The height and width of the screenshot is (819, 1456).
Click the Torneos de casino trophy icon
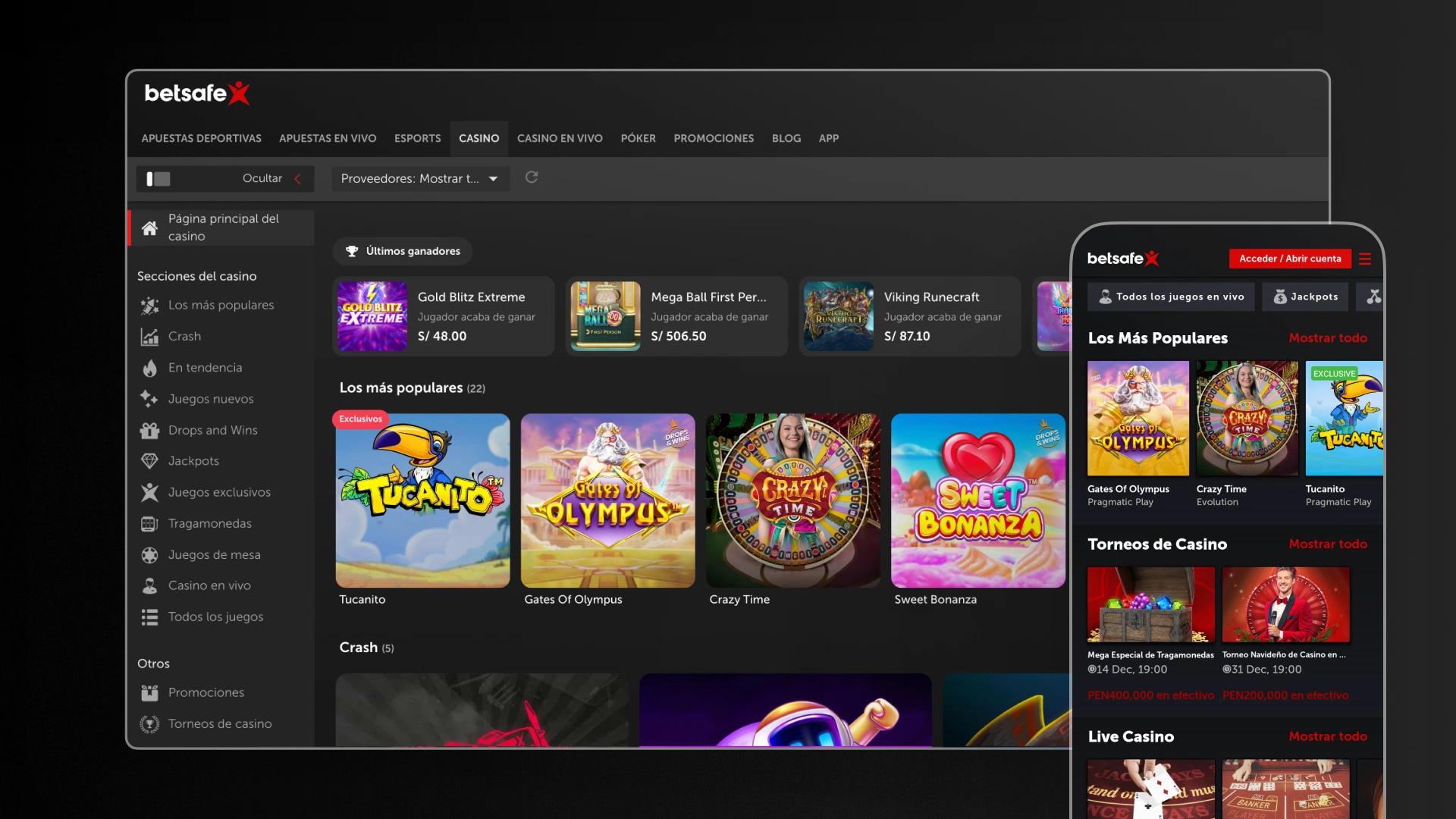tap(149, 723)
